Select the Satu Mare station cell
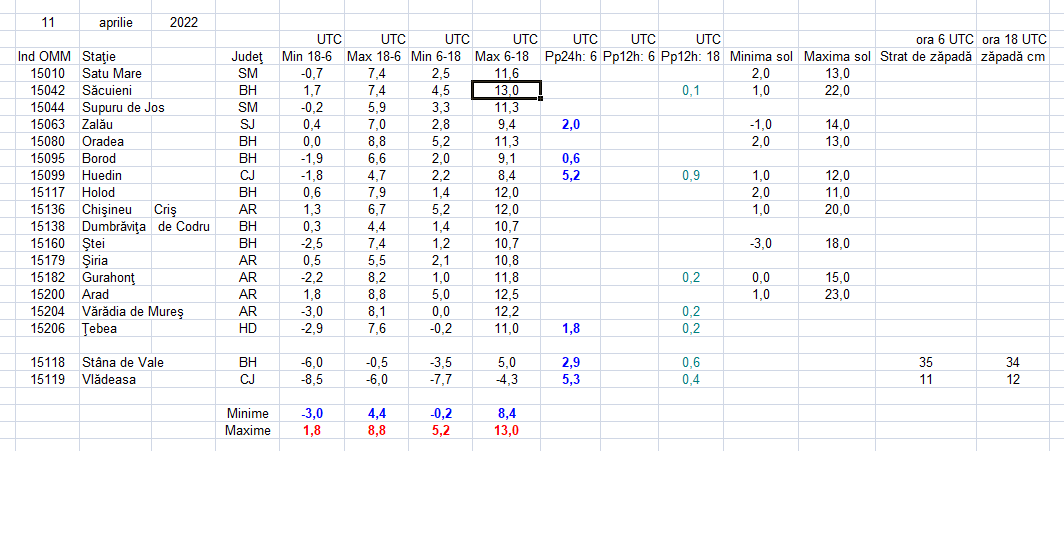This screenshot has width=1064, height=540. 112,73
